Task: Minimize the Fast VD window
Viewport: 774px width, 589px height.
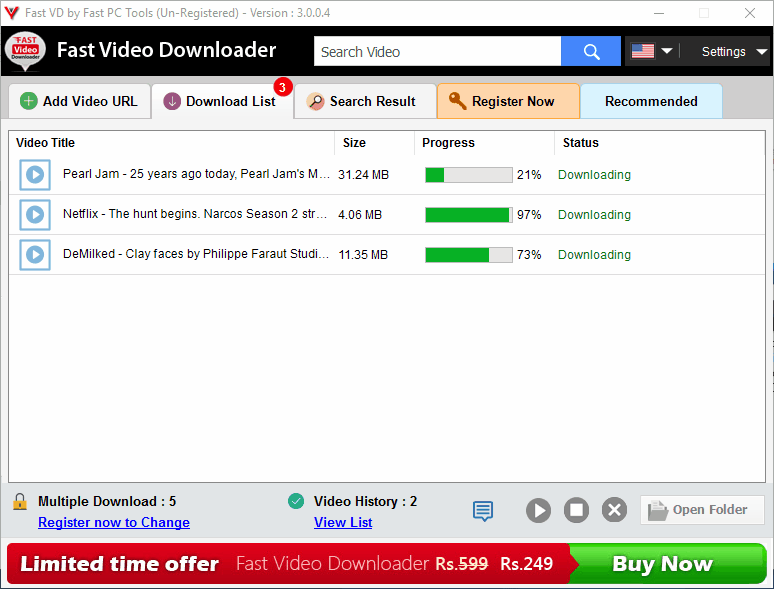Action: click(x=659, y=13)
